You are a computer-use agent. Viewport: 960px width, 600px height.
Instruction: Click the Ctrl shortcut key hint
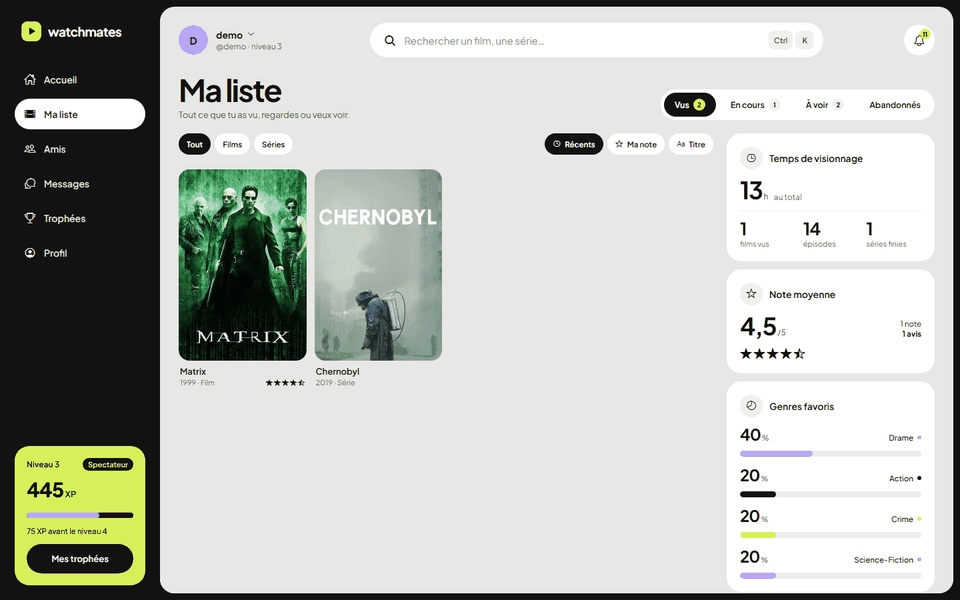click(780, 40)
